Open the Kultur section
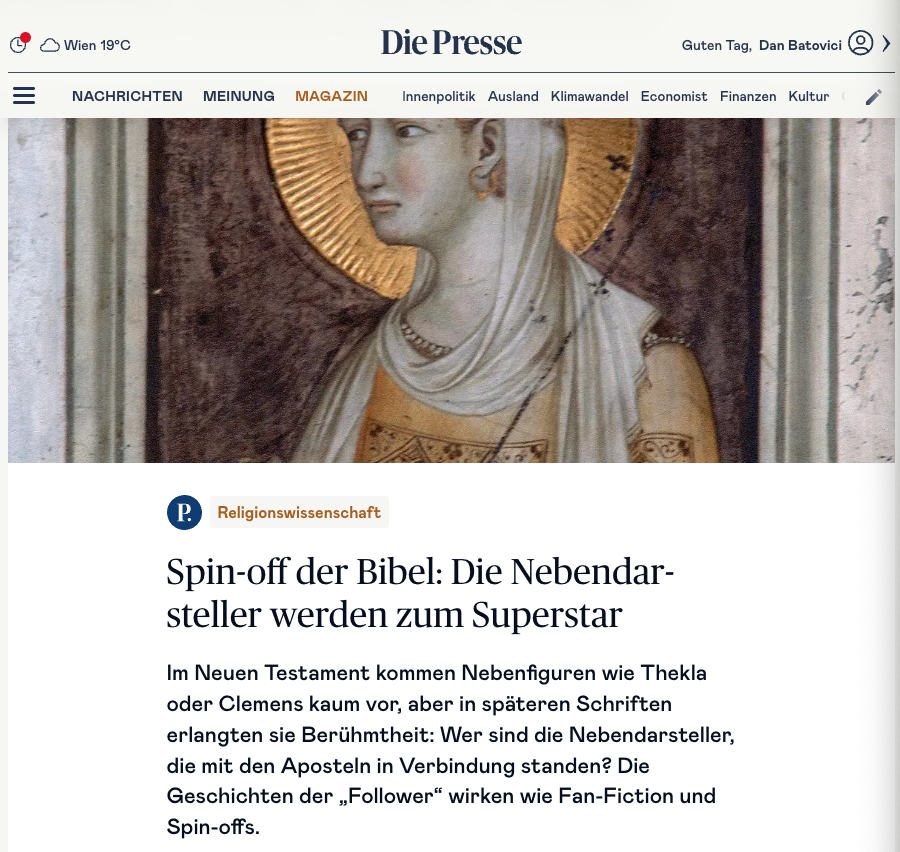The height and width of the screenshot is (852, 900). pos(809,96)
